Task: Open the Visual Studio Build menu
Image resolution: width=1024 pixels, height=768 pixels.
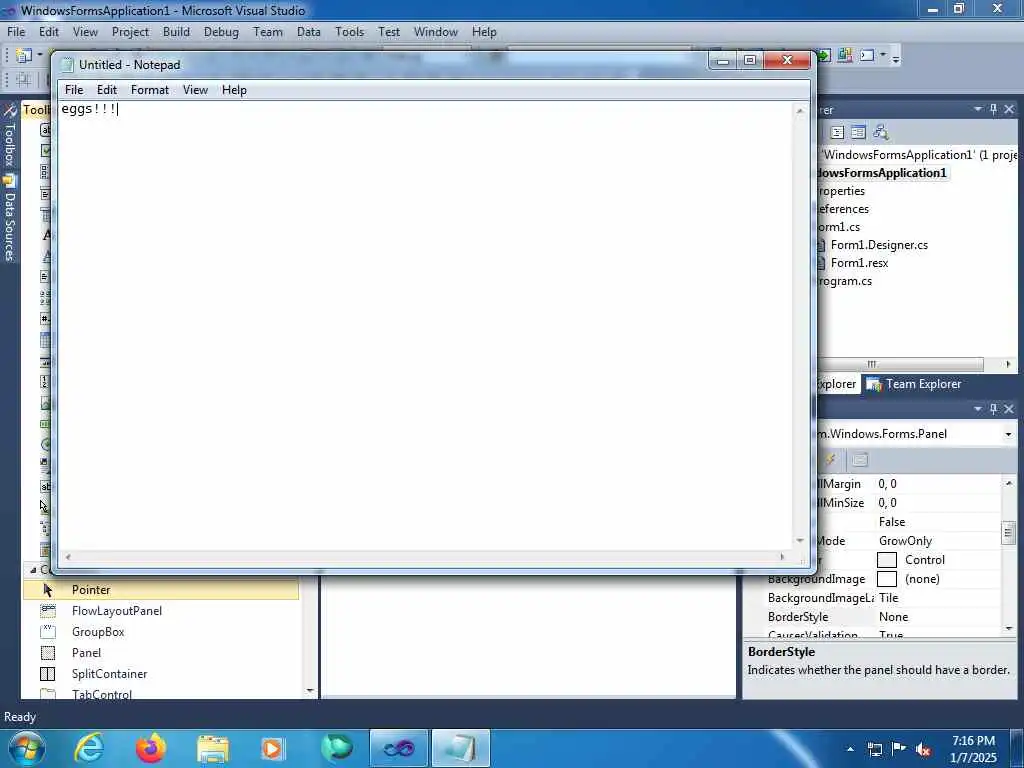Action: coord(176,32)
